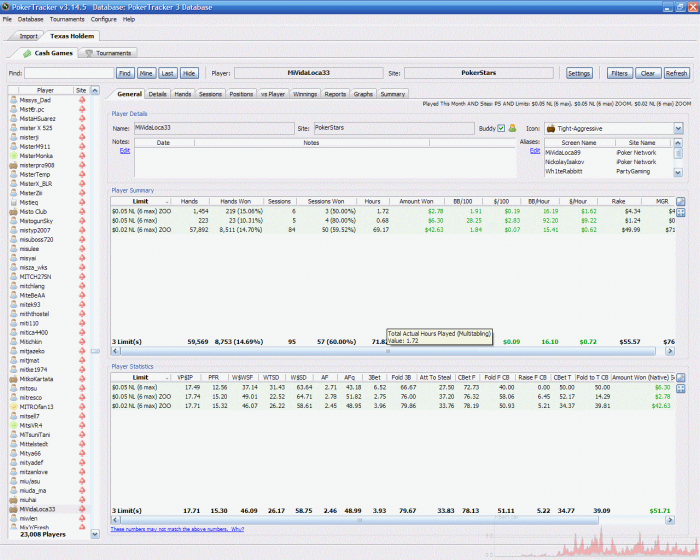Viewport: 700px width, 560px height.
Task: Click PokerStars site icon for mitresco
Action: [x=82, y=398]
